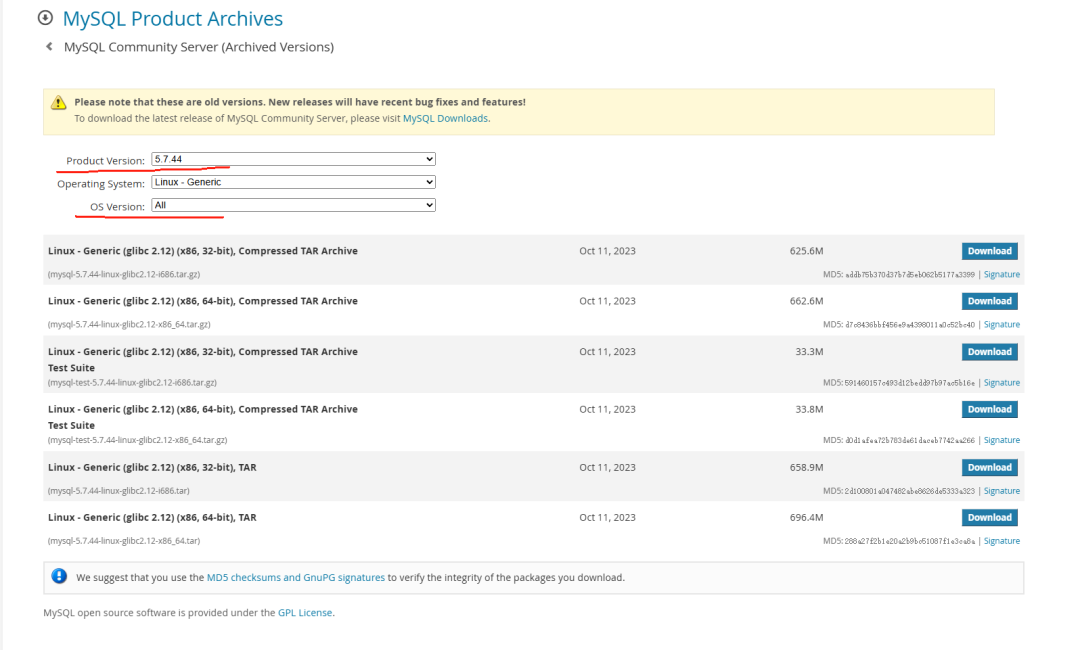Image resolution: width=1080 pixels, height=650 pixels.
Task: Download the 64-bit Compressed TAR Archive (662.6M)
Action: tap(989, 301)
